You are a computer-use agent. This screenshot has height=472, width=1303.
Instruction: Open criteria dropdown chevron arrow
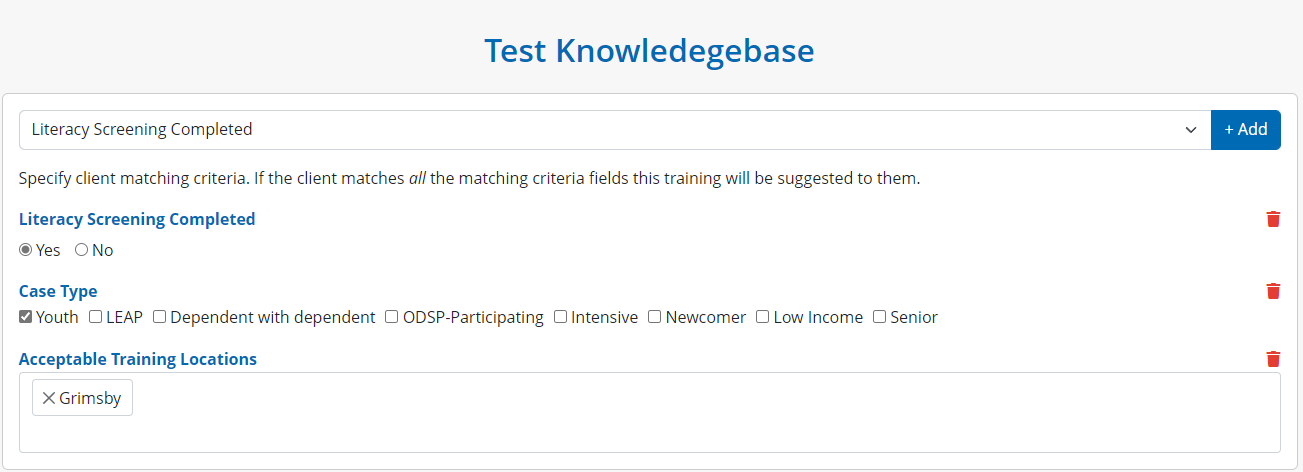pyautogui.click(x=1190, y=130)
